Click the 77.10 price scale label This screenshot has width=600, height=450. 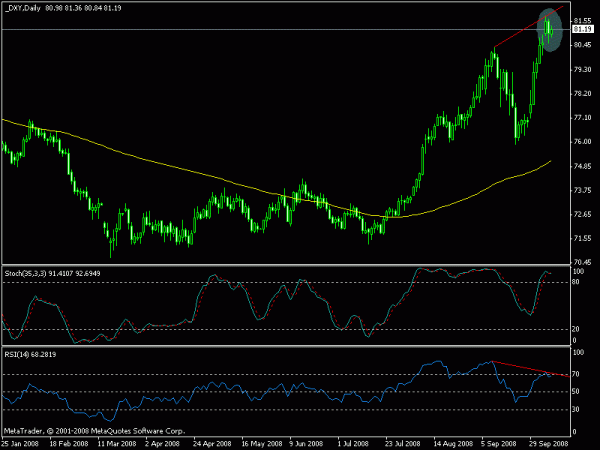(x=582, y=118)
